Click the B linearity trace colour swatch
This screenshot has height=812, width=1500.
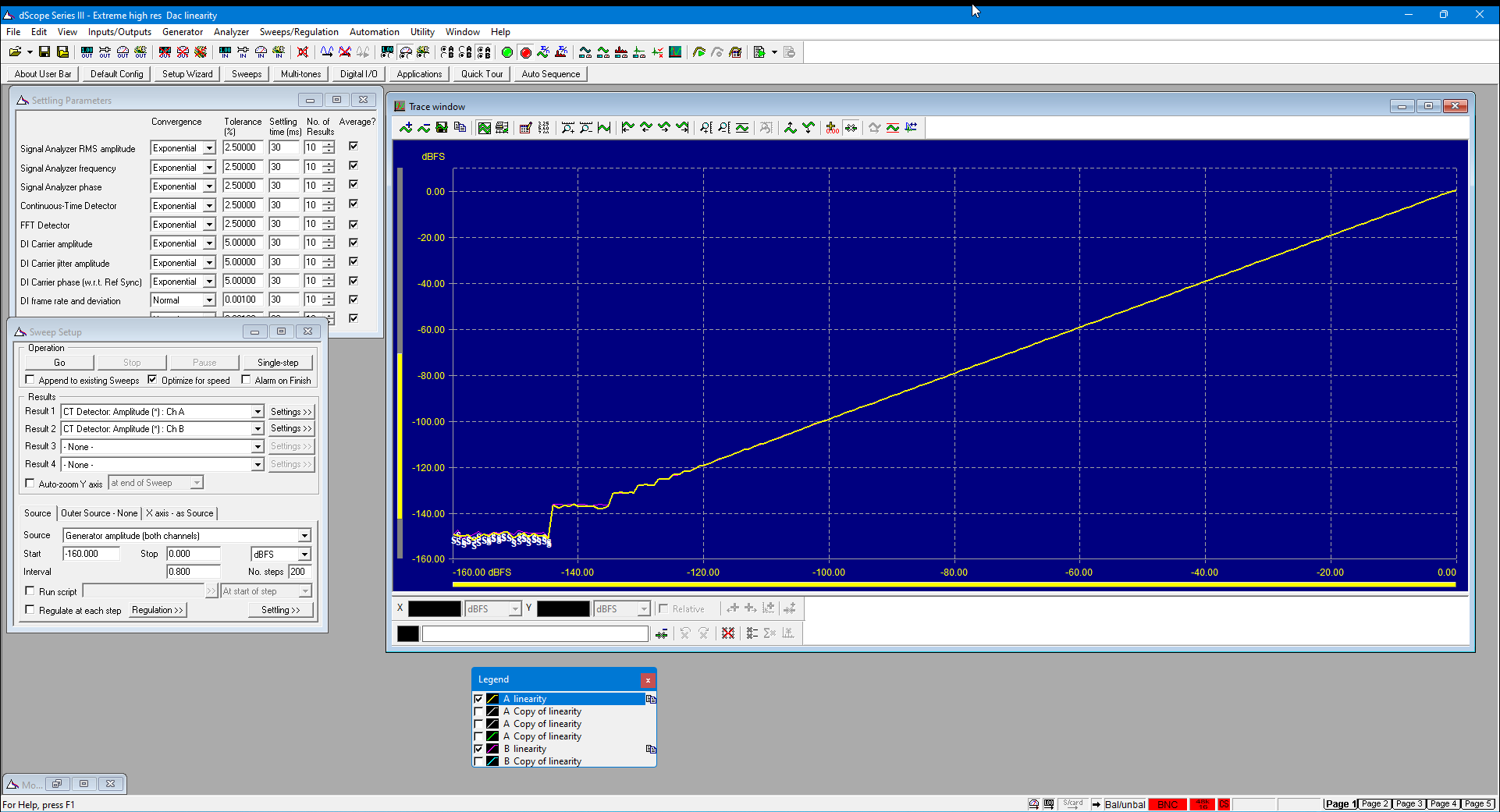[x=492, y=749]
